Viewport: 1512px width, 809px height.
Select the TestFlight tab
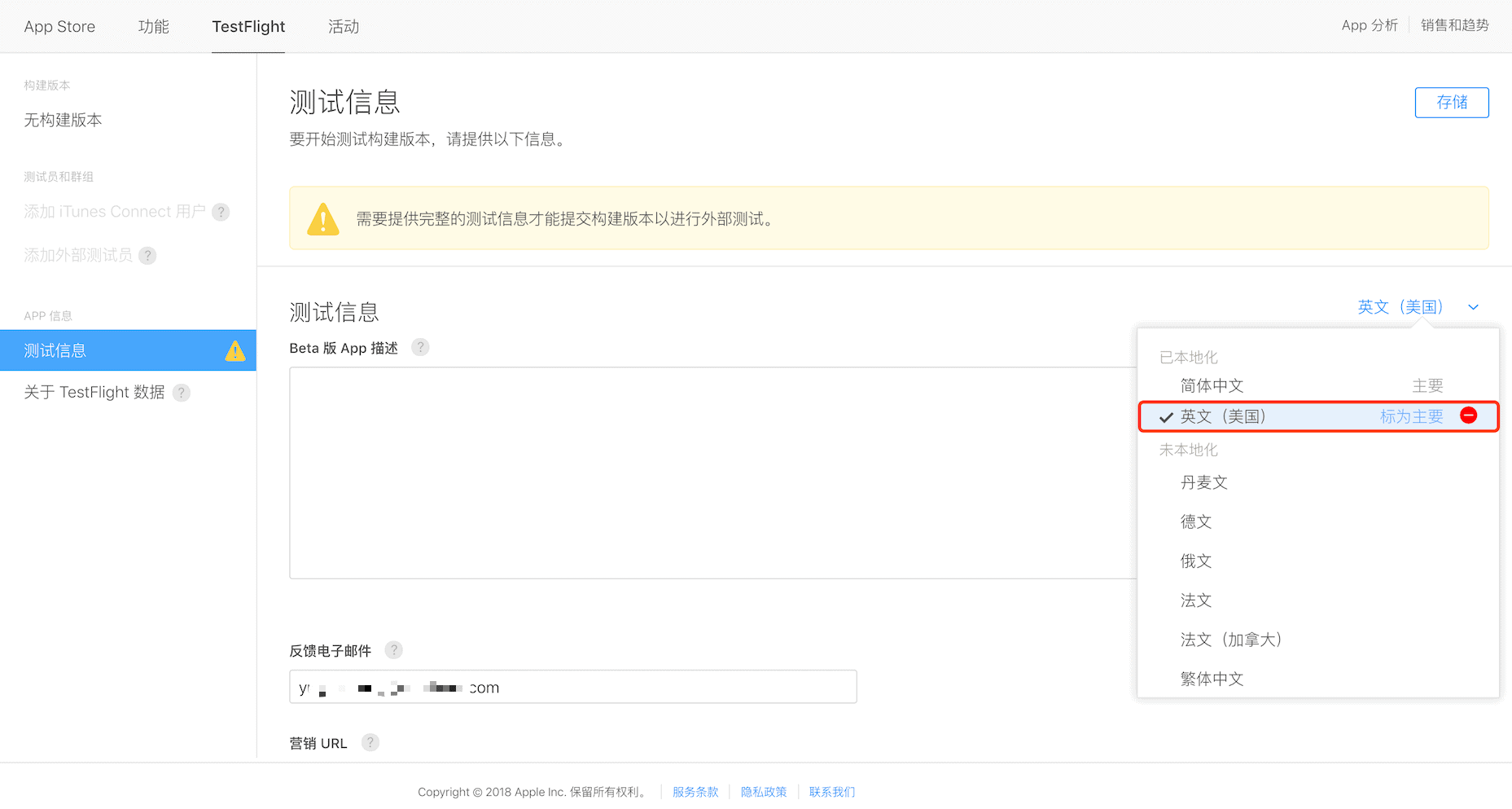click(248, 27)
